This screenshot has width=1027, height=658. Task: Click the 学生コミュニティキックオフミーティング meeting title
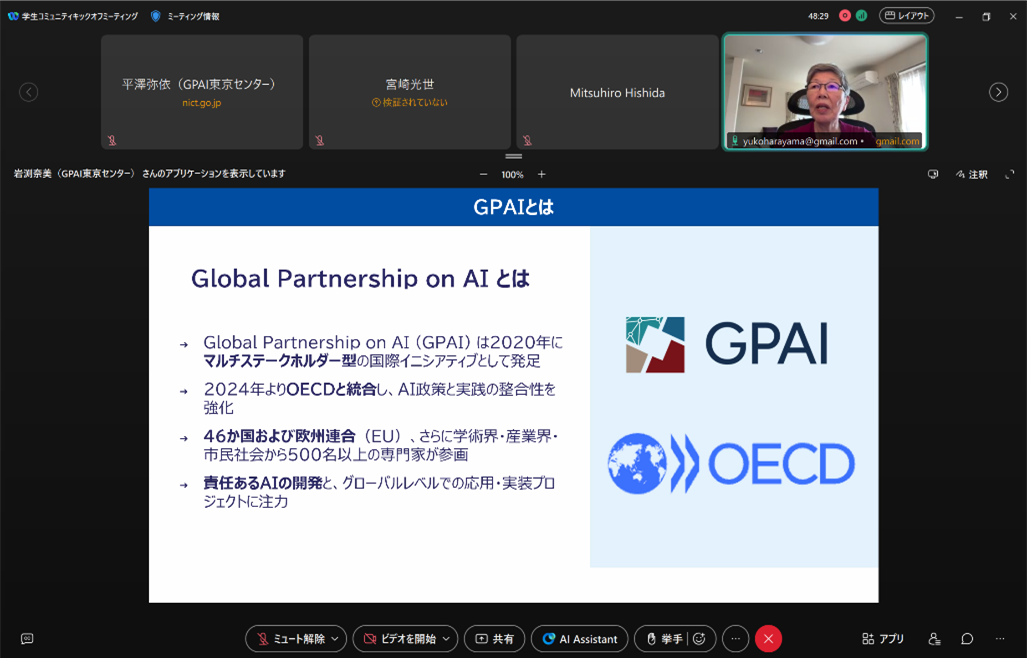(80, 16)
